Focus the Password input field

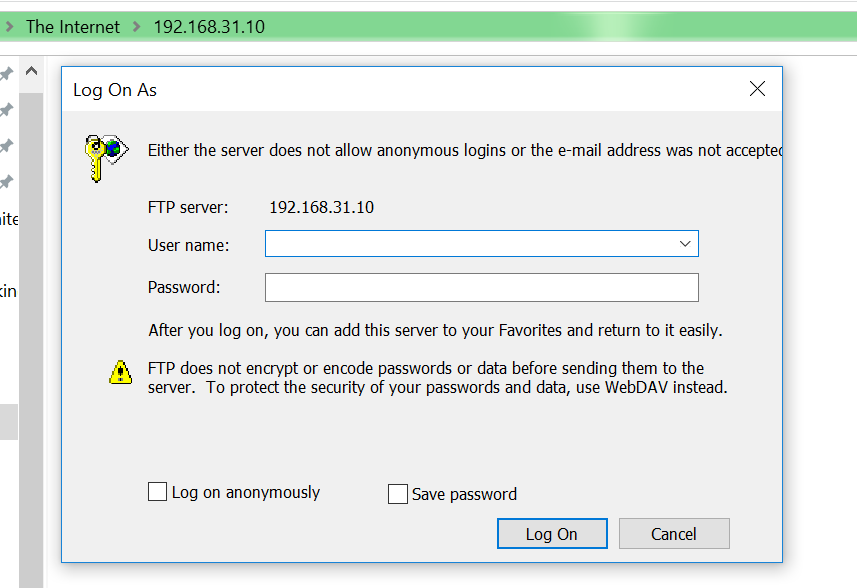[482, 287]
